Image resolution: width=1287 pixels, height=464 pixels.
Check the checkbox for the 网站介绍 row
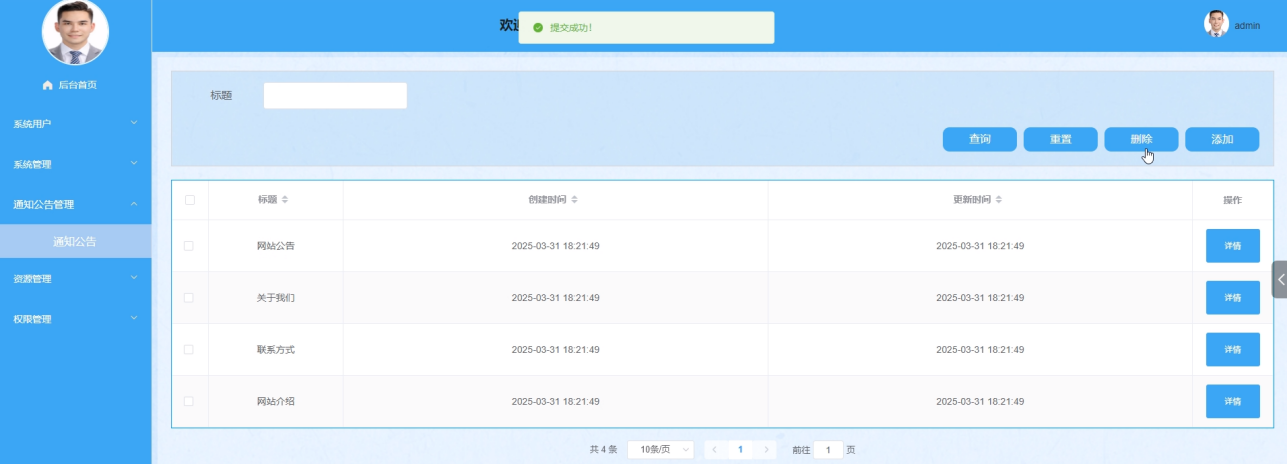(x=189, y=401)
